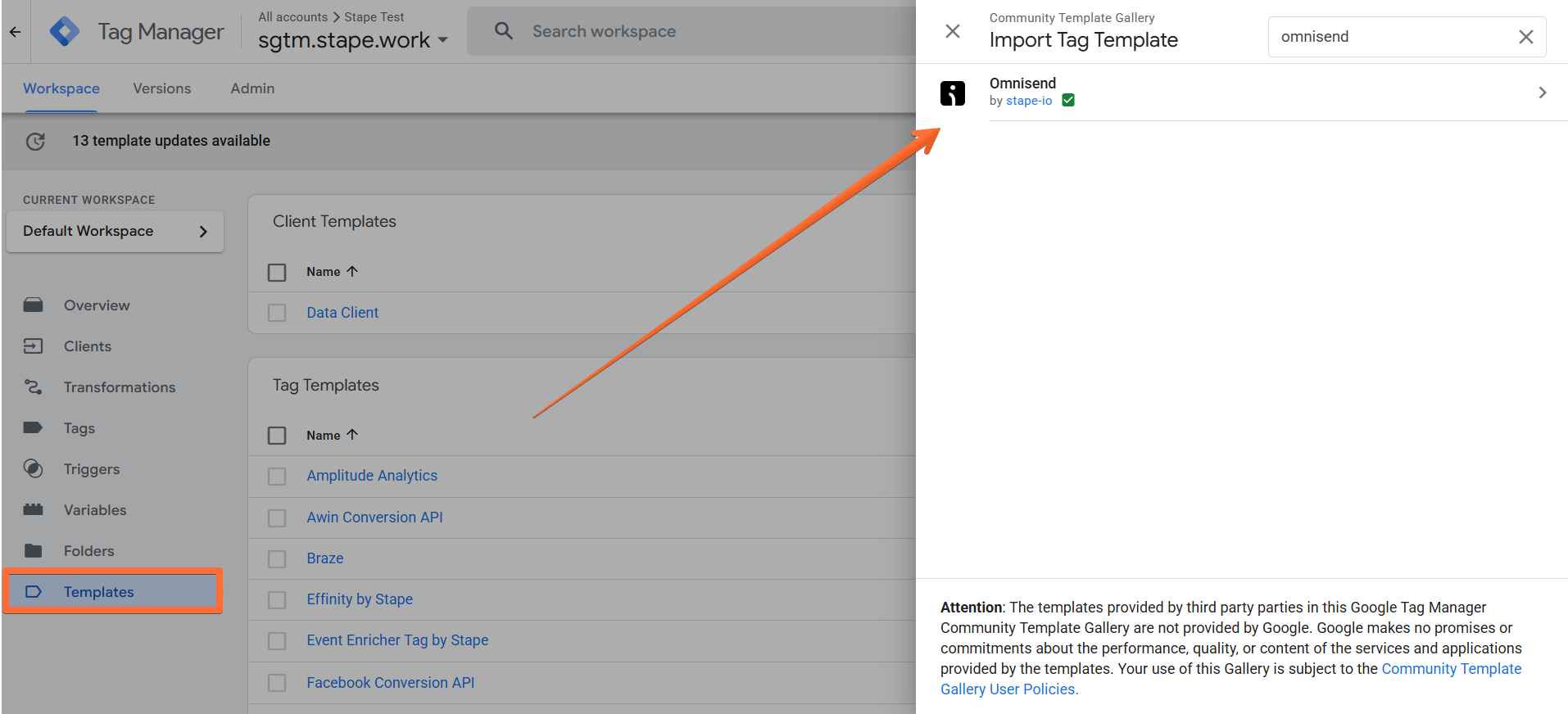Open the Community Template Gallery User Policies link

coord(1230,679)
